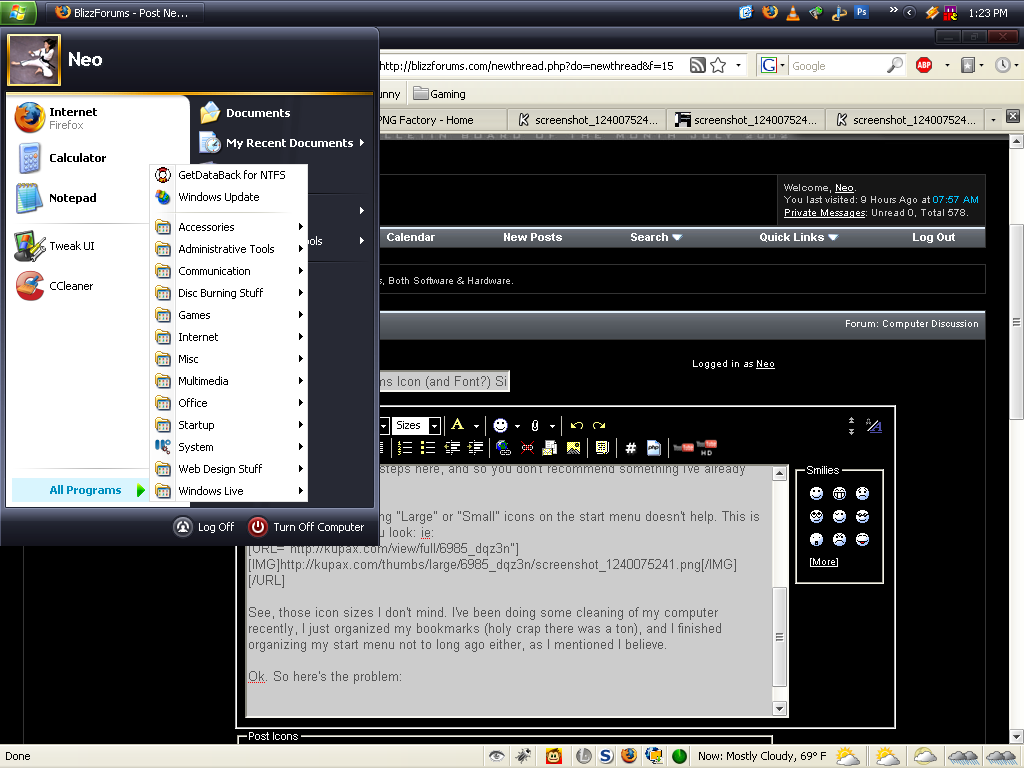Click the VLC icon in quick launch
The width and height of the screenshot is (1024, 768).
point(792,12)
